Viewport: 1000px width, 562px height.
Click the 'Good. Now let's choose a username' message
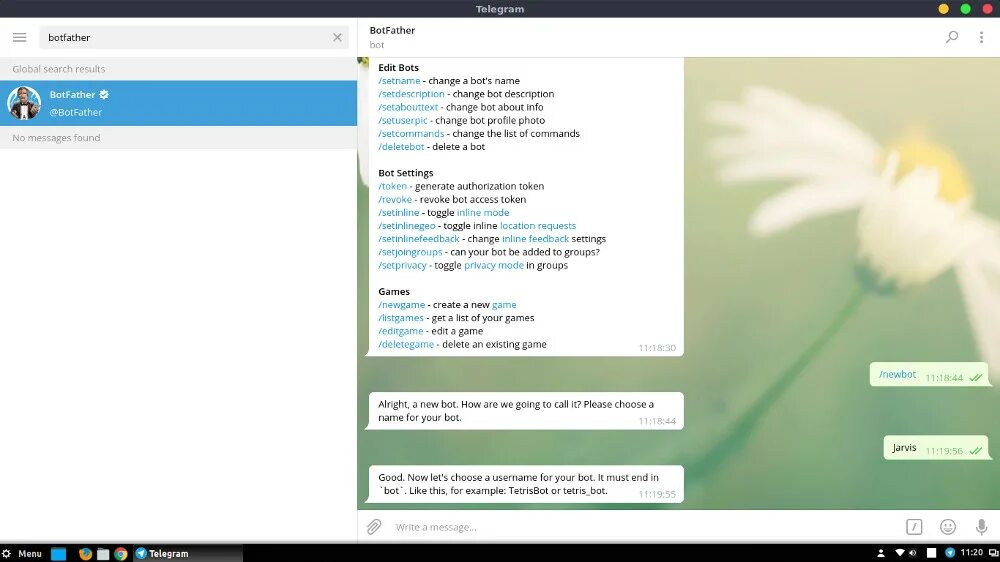[x=526, y=484]
